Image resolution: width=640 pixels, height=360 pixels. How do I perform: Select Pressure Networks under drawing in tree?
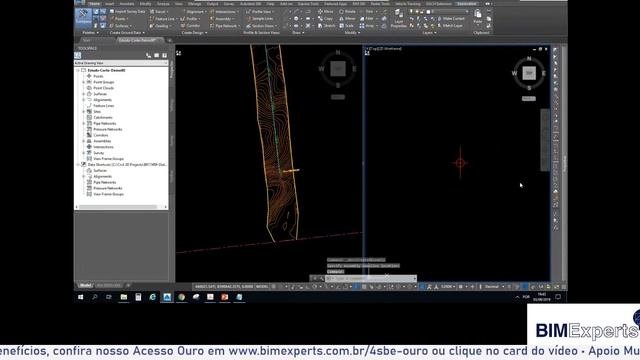click(108, 129)
